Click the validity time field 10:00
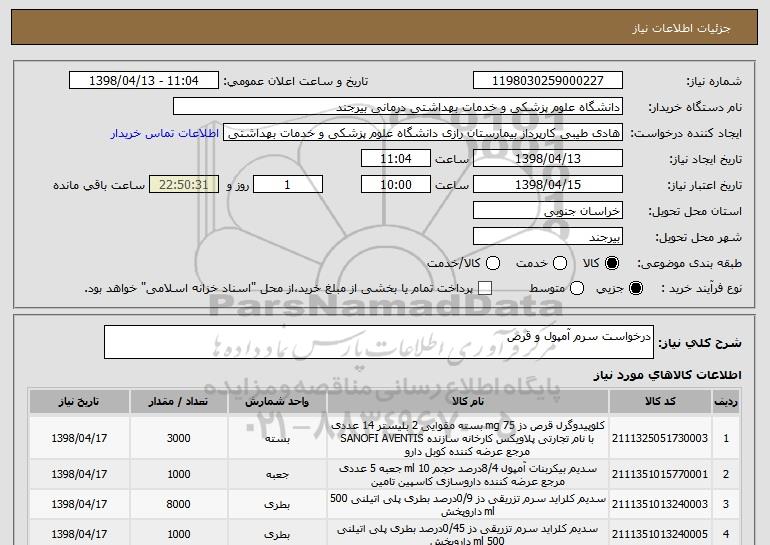This screenshot has height=545, width=770. coord(396,185)
